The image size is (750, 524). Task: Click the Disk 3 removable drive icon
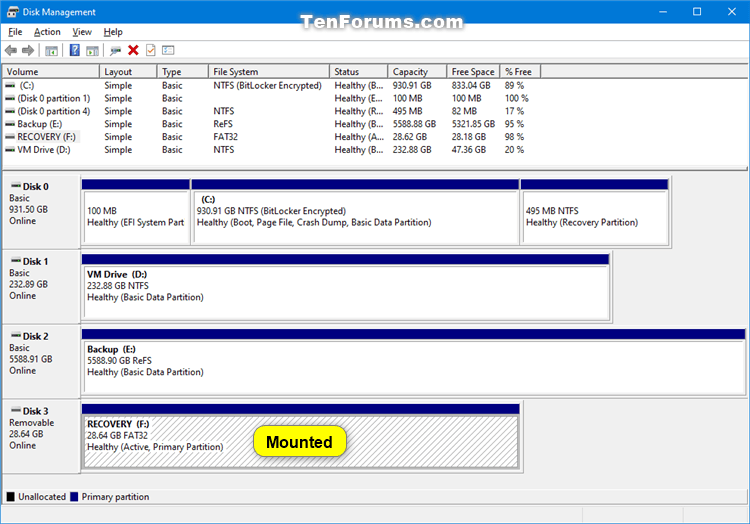[x=16, y=410]
